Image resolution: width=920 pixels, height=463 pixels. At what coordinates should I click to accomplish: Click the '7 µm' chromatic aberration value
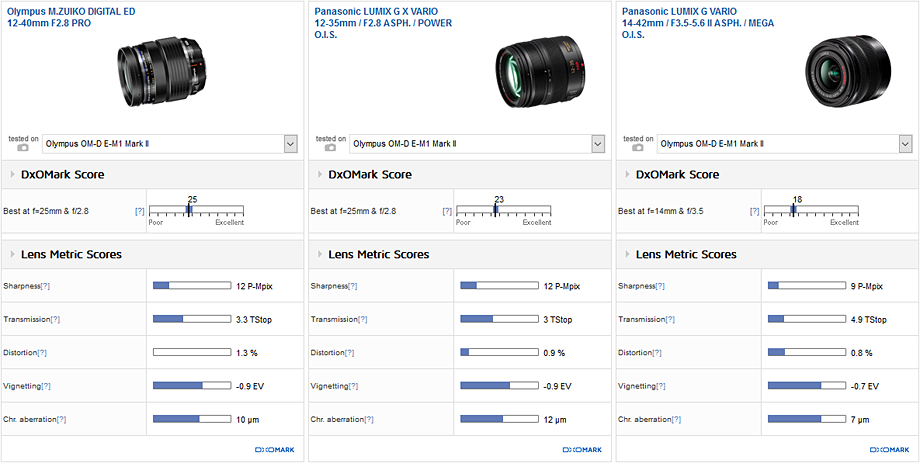tap(860, 420)
